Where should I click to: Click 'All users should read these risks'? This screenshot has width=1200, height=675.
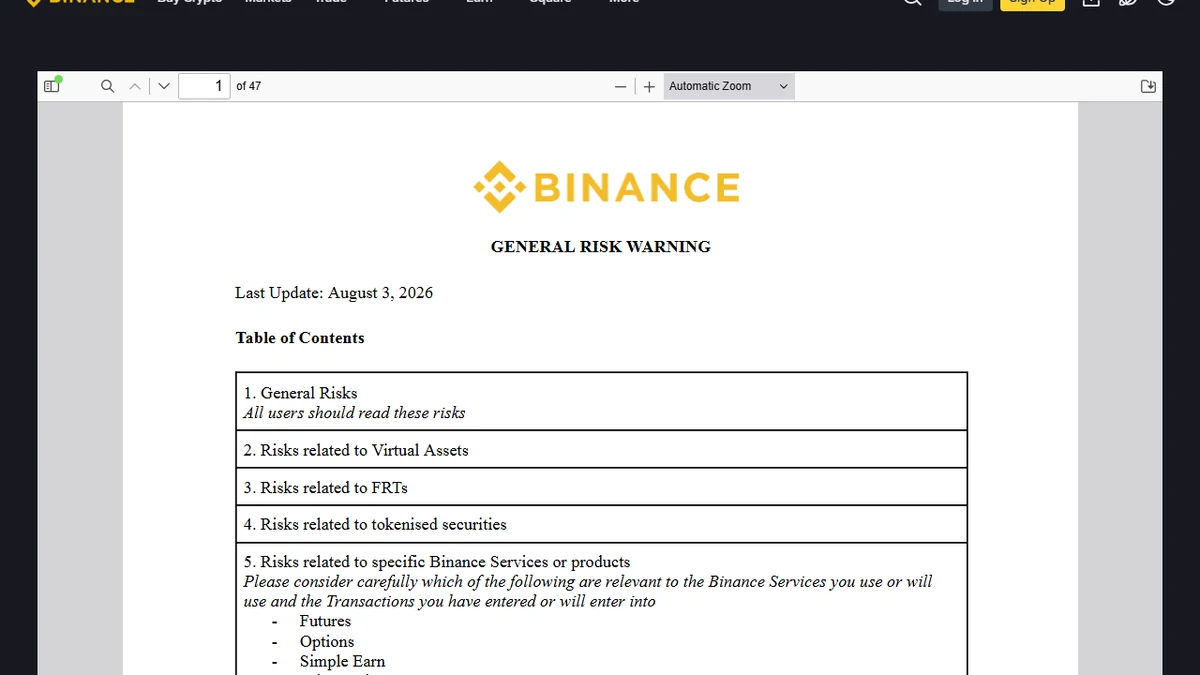[x=354, y=413]
